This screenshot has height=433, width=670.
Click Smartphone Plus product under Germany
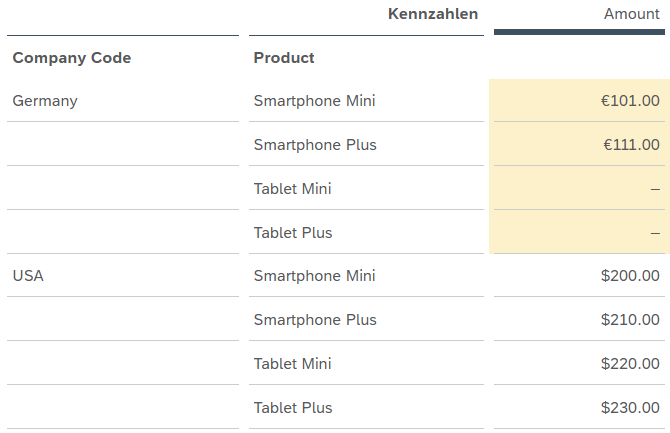(x=315, y=145)
